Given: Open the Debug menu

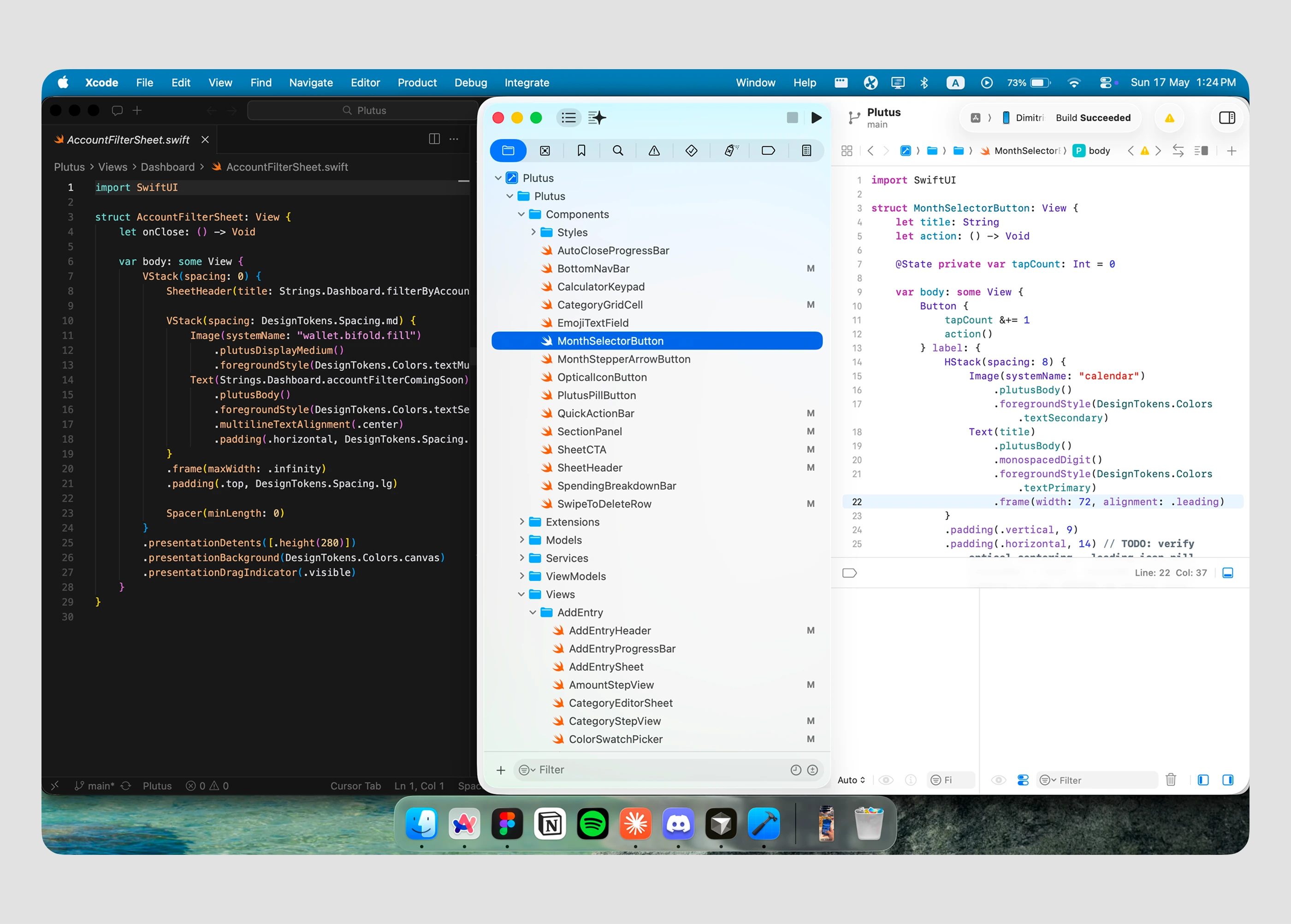Looking at the screenshot, I should tap(471, 83).
